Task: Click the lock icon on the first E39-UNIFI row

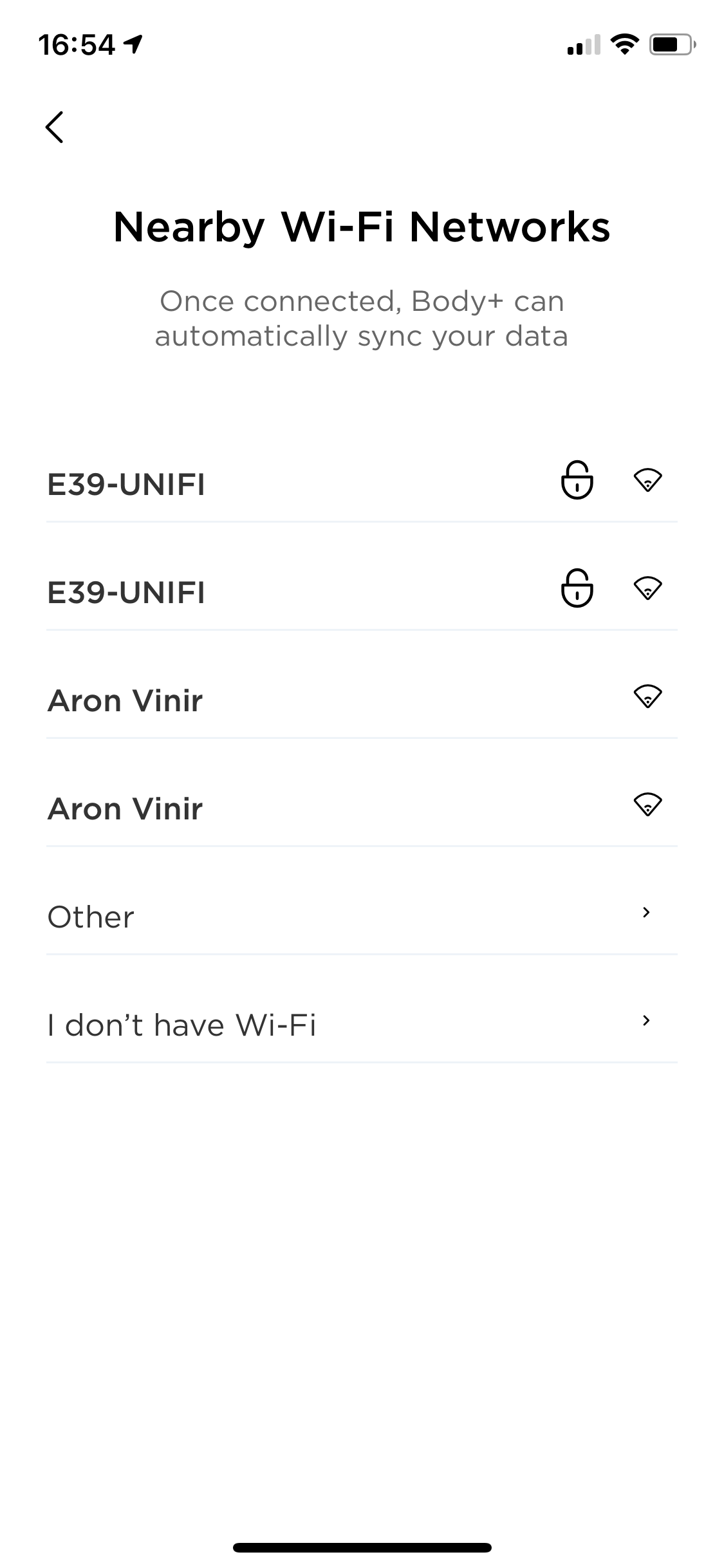Action: coord(577,480)
